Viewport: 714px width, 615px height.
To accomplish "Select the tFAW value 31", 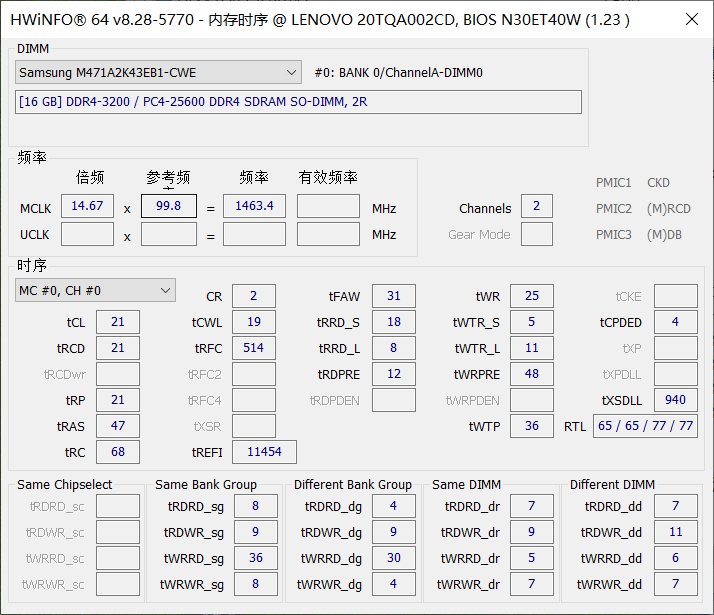I will (394, 296).
